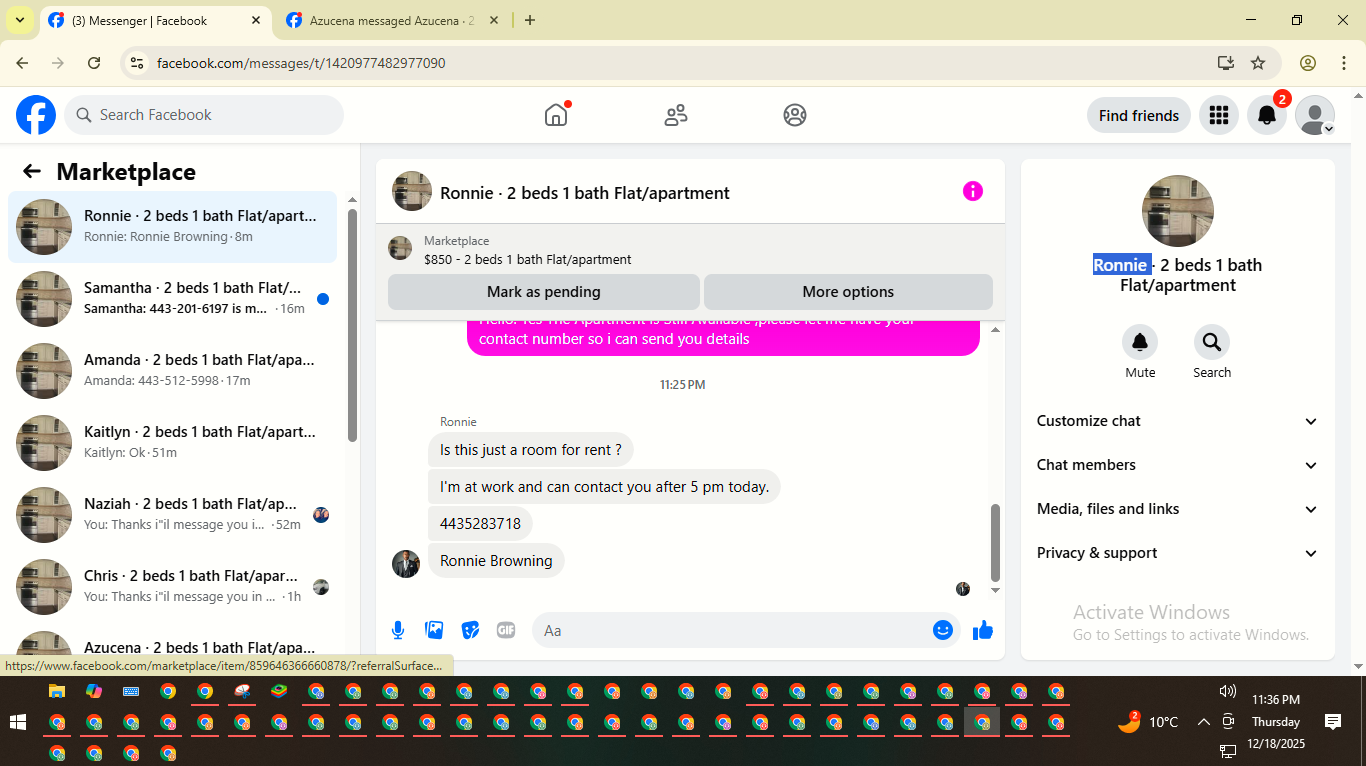Attach a photo file to message
1366x766 pixels.
click(434, 630)
